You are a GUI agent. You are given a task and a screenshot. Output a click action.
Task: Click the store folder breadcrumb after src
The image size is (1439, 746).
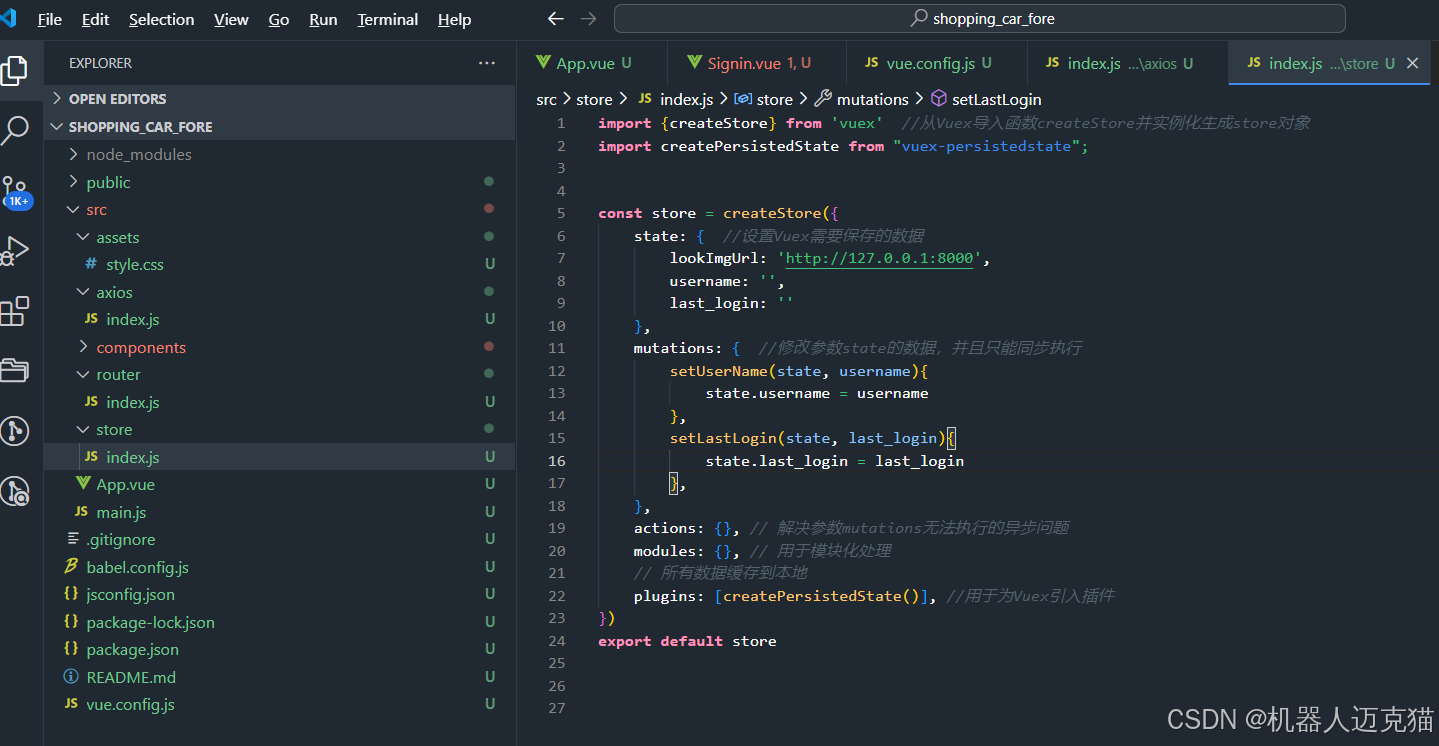(x=594, y=99)
